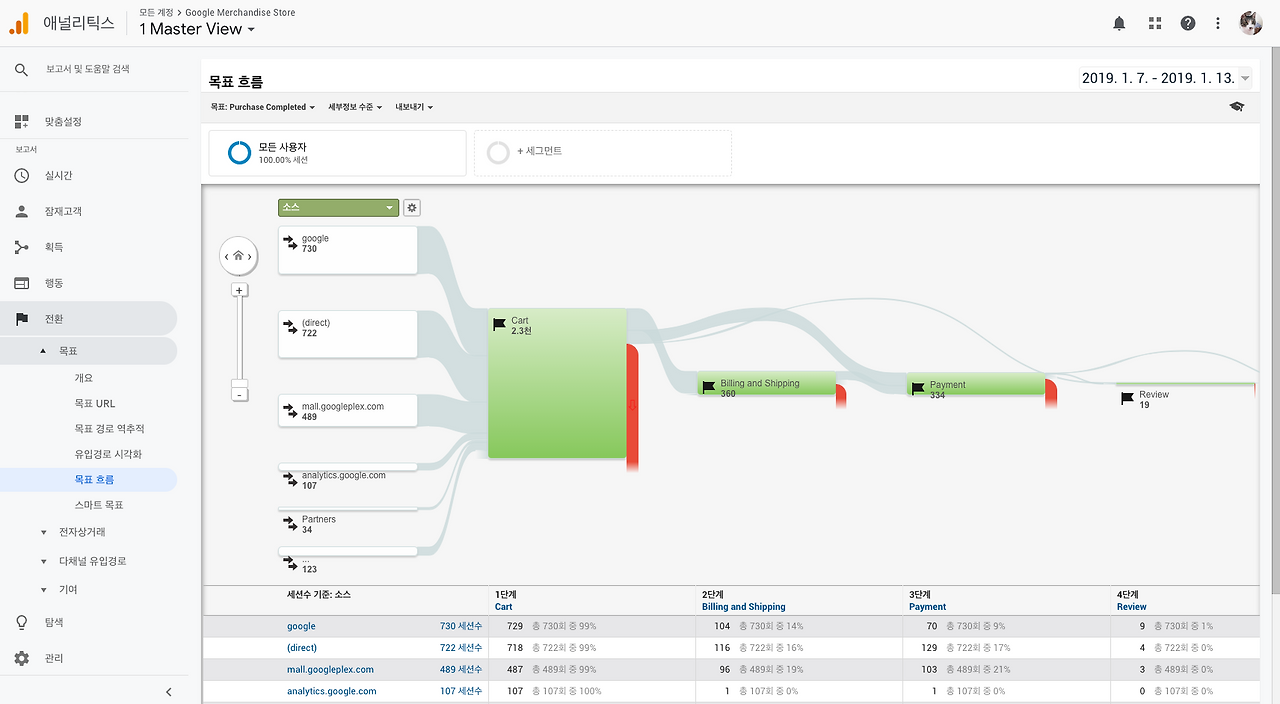Click the 행동 behavior icon

tap(21, 283)
